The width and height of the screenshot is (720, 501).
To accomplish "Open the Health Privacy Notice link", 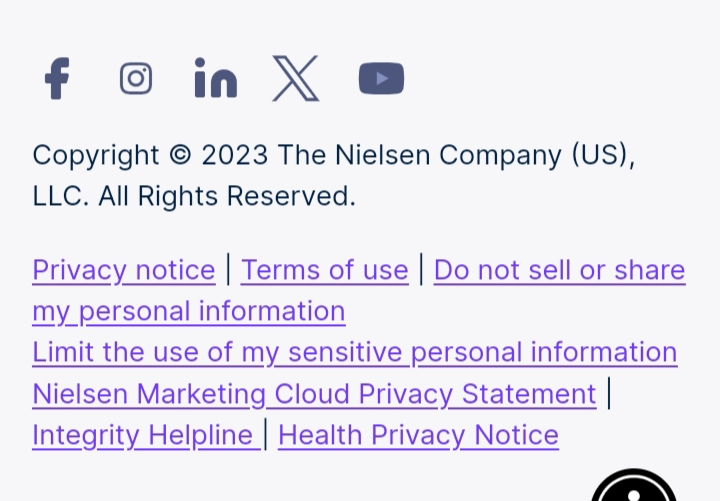I will (x=418, y=435).
